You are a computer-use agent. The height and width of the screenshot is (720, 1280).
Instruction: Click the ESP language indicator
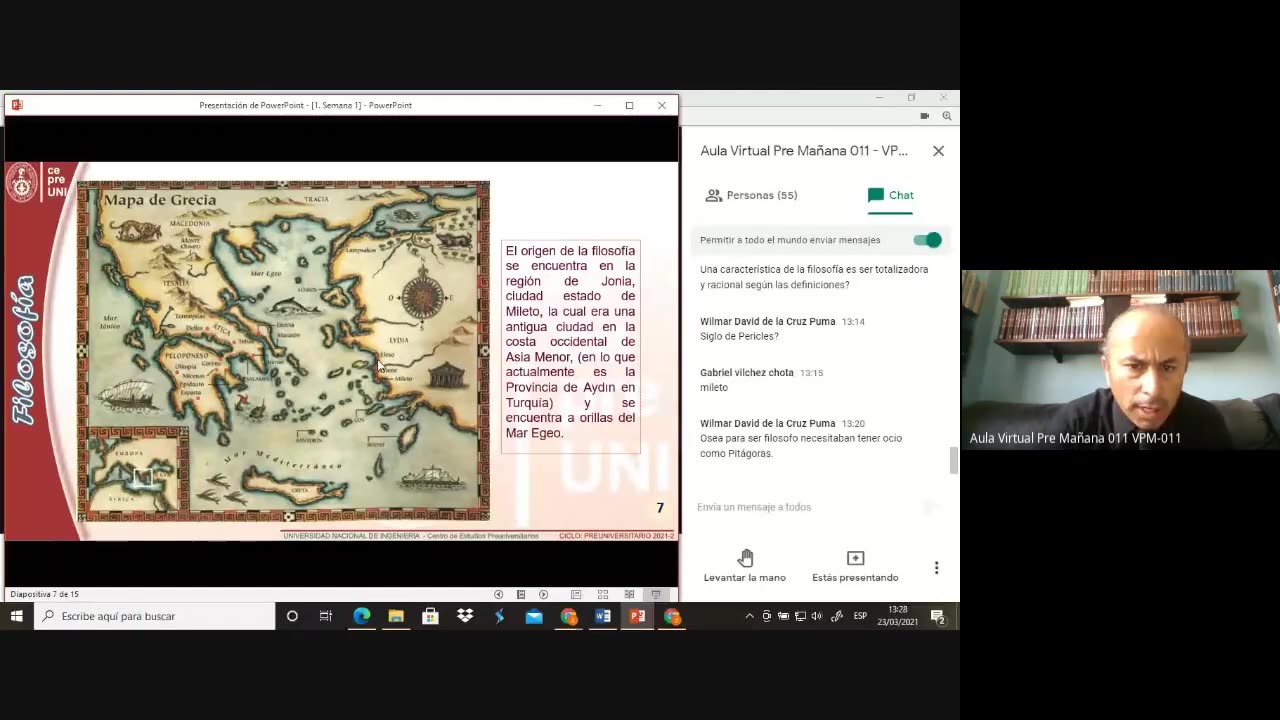(860, 616)
